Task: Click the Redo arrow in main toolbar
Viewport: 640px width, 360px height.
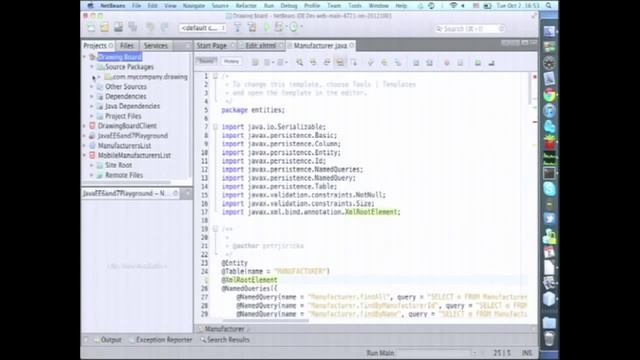Action: coord(164,27)
